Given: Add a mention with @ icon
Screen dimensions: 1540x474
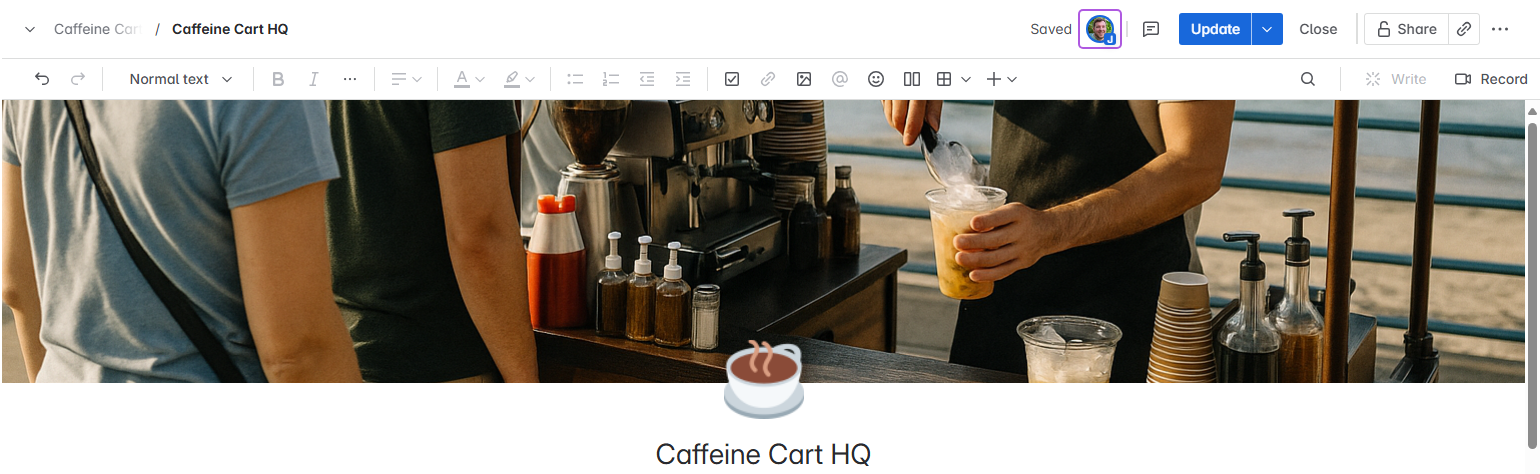Looking at the screenshot, I should 840,79.
